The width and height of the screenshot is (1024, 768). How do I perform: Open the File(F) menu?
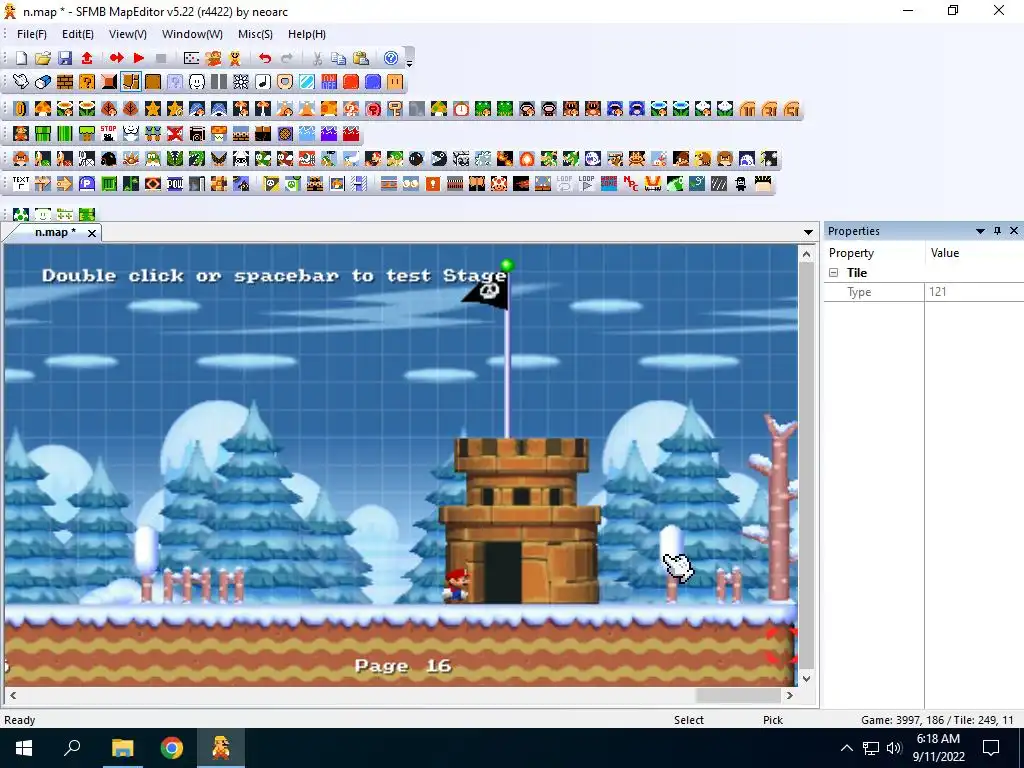[x=31, y=34]
